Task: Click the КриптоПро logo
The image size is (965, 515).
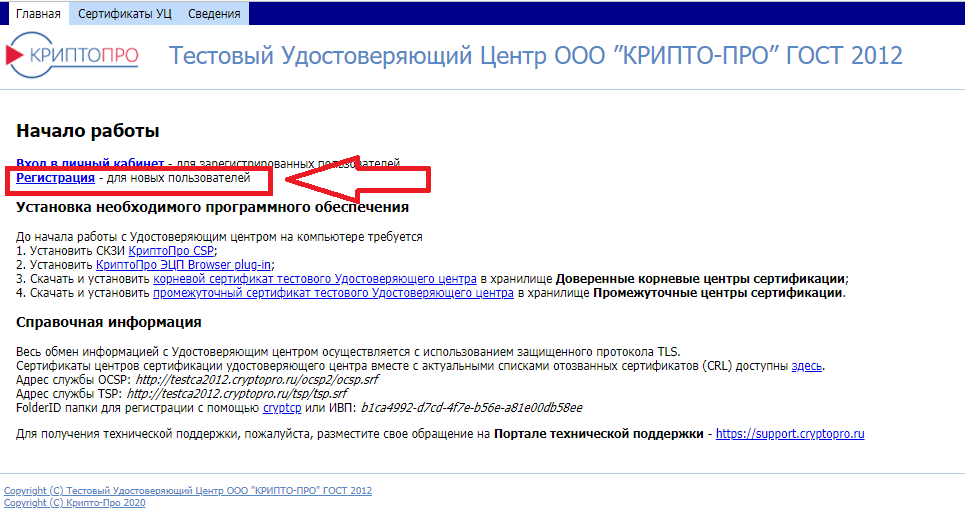Action: tap(72, 55)
